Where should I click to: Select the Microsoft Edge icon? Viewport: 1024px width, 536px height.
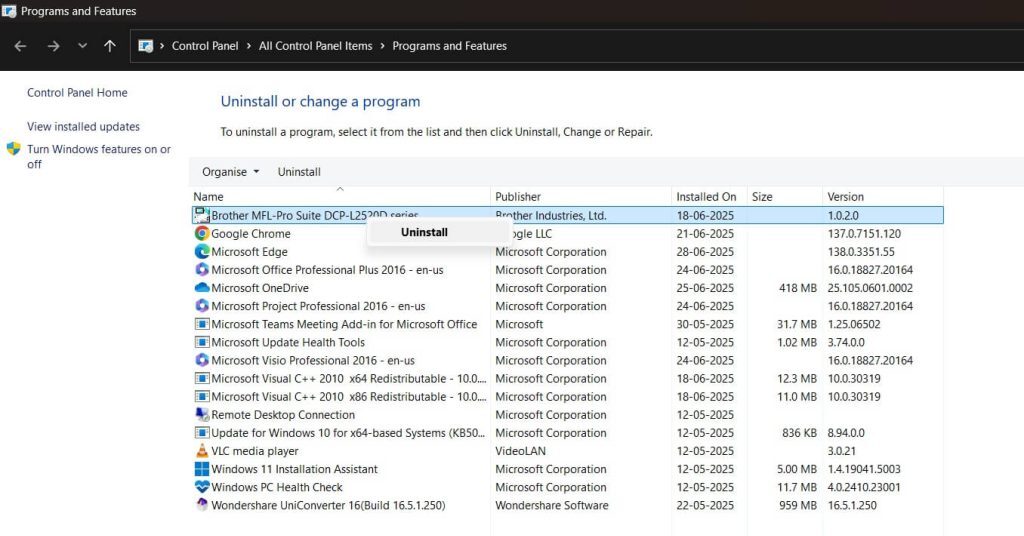(x=202, y=252)
